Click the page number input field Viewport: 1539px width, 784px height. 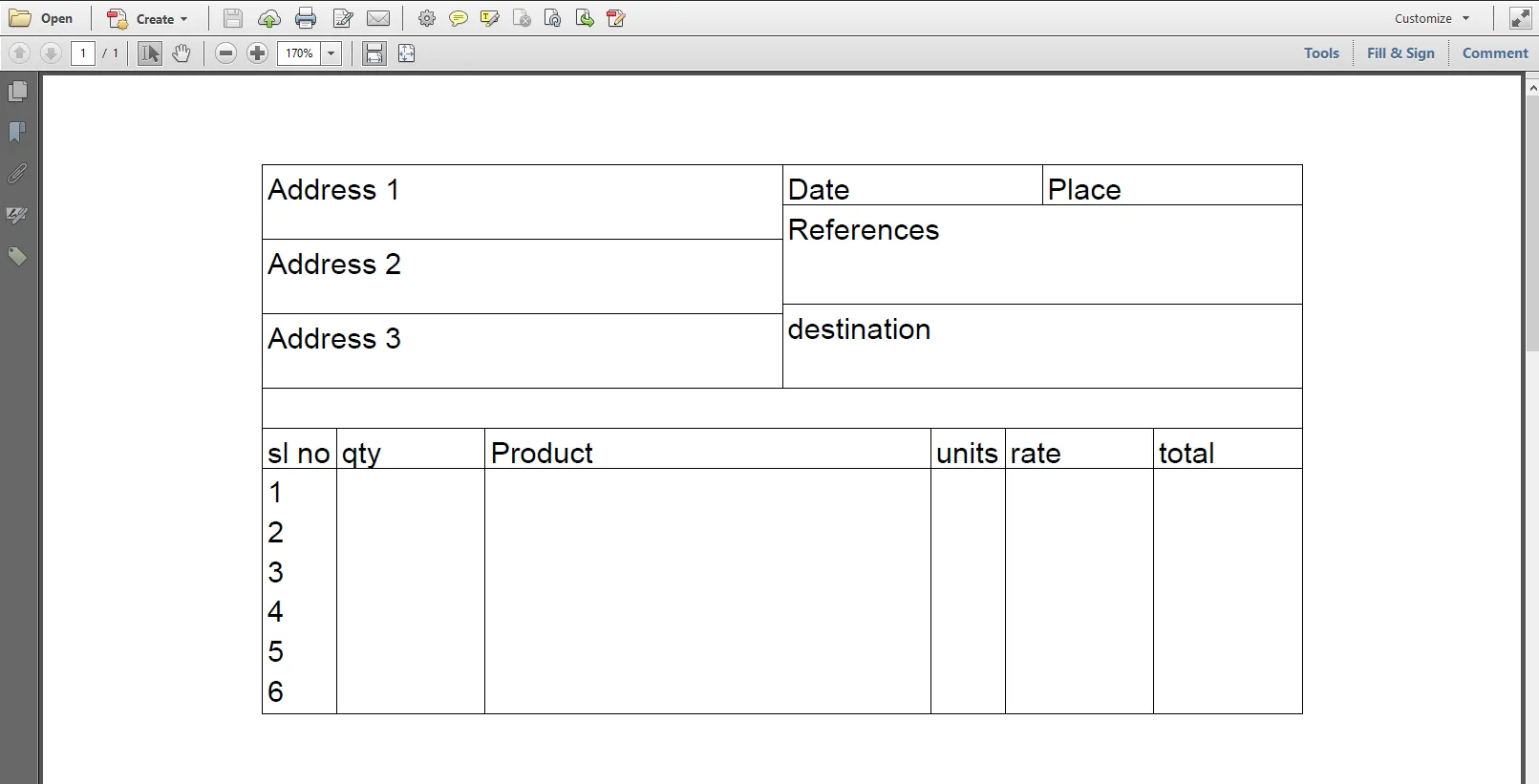(83, 53)
